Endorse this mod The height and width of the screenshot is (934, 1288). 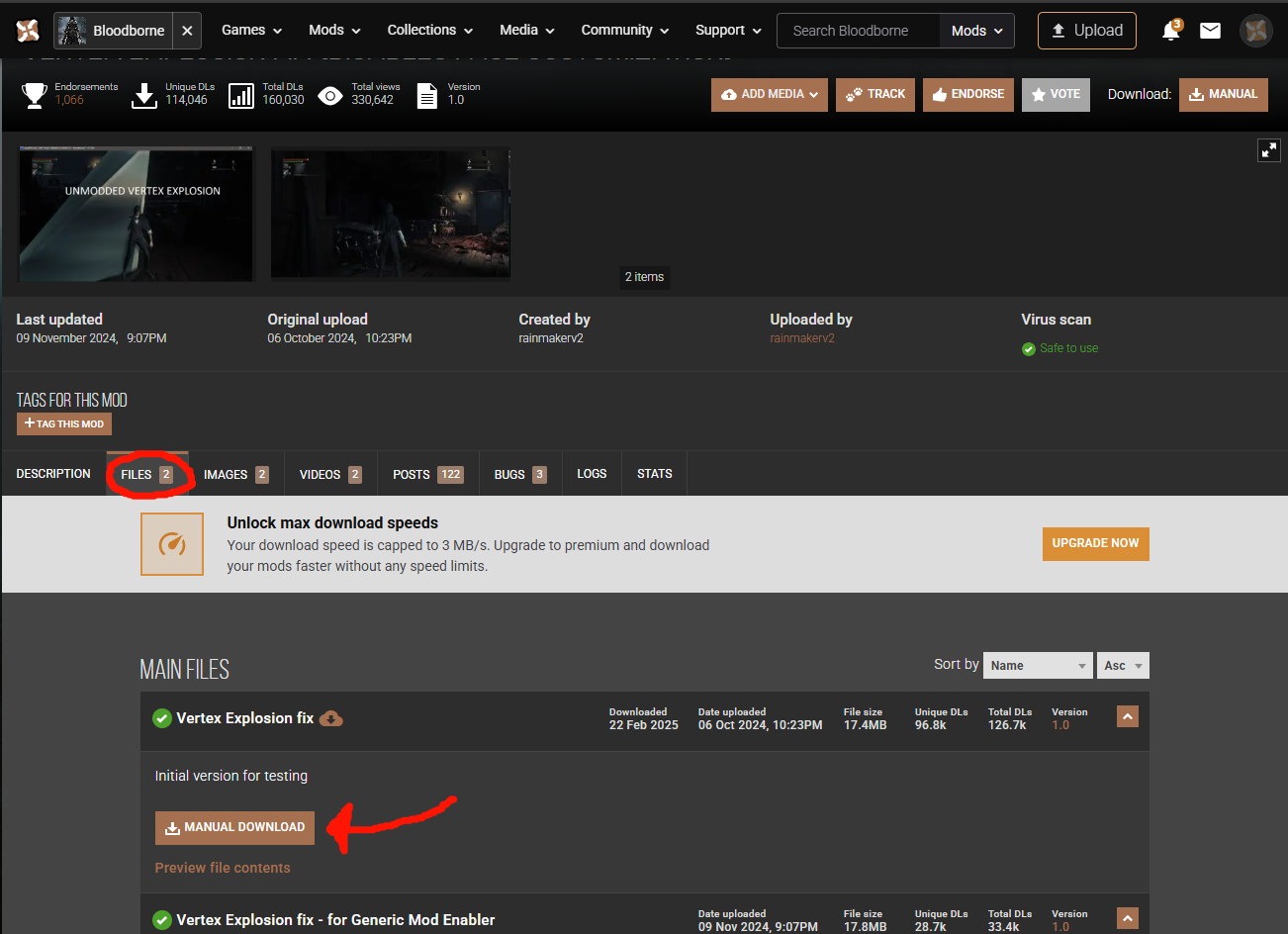tap(968, 95)
